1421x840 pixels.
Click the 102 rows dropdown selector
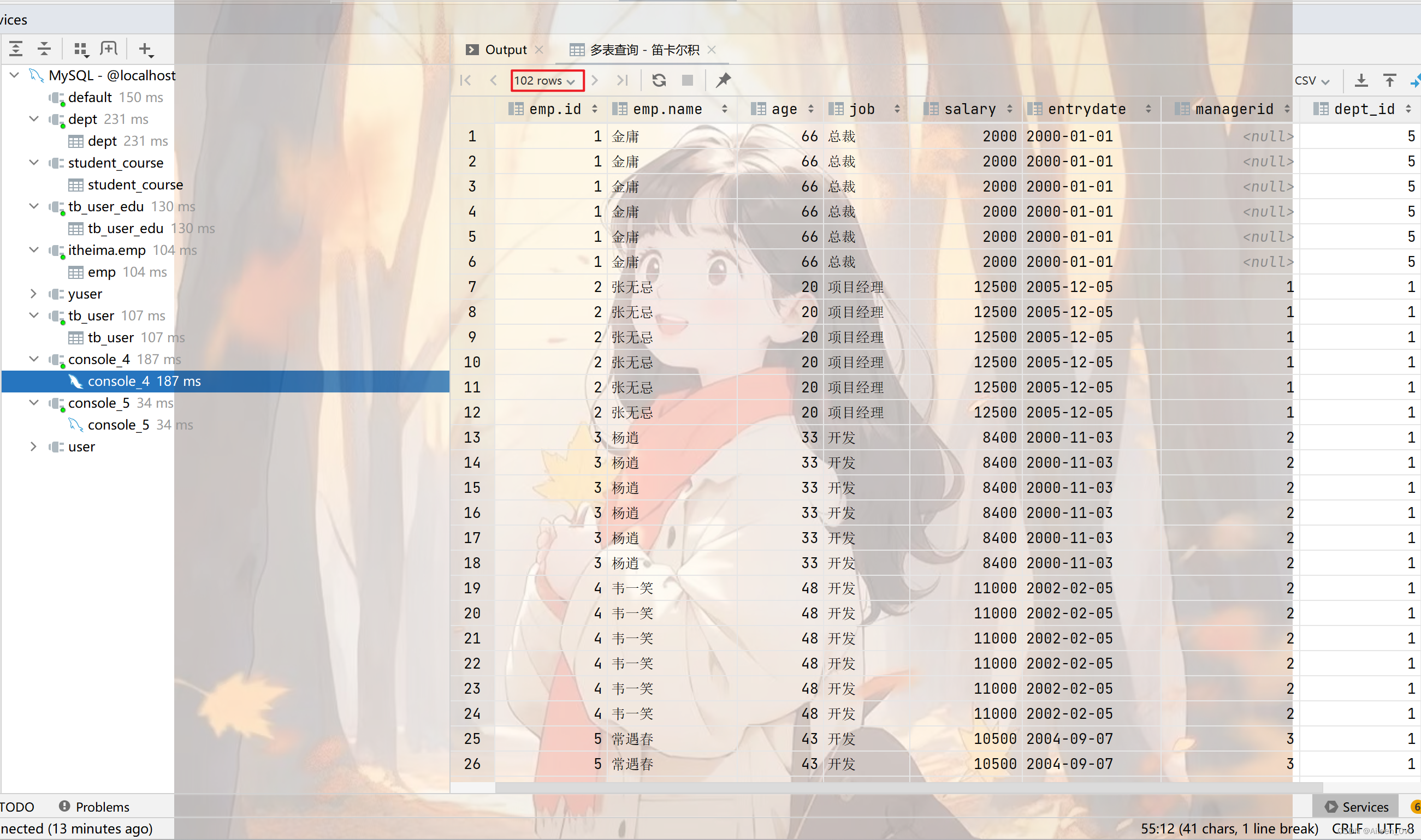pyautogui.click(x=545, y=80)
